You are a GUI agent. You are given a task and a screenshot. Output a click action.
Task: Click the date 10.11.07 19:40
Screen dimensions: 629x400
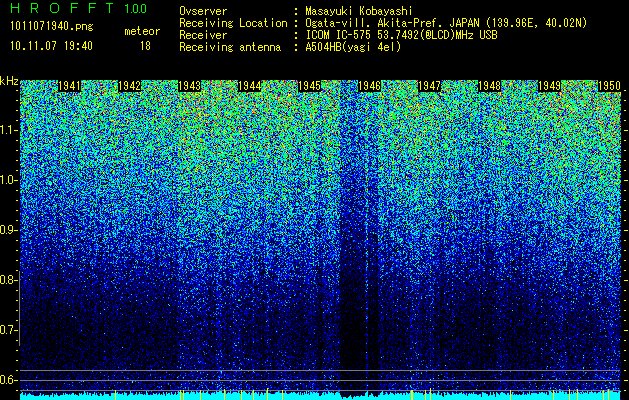(51, 46)
